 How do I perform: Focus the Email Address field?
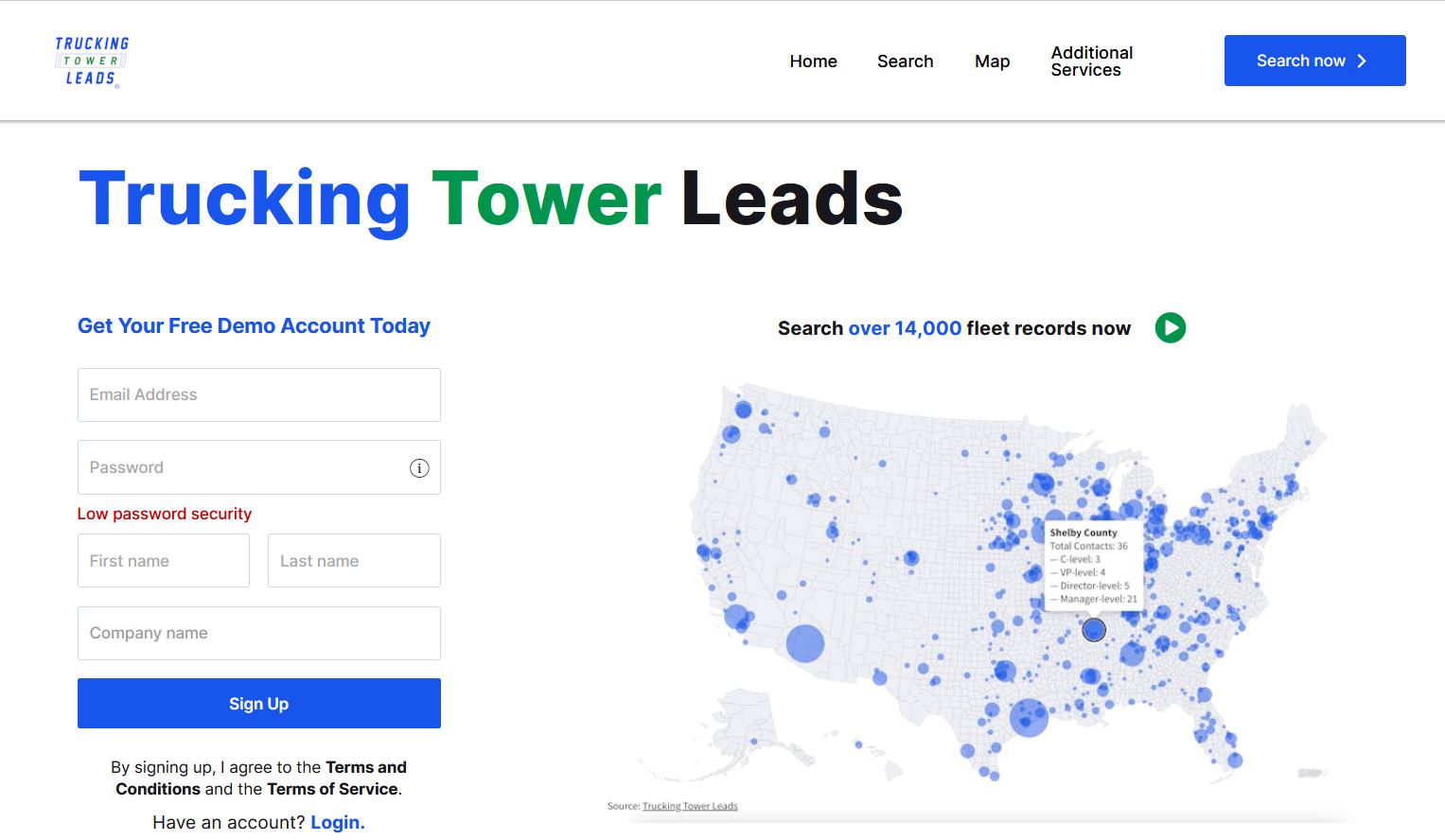(x=258, y=395)
